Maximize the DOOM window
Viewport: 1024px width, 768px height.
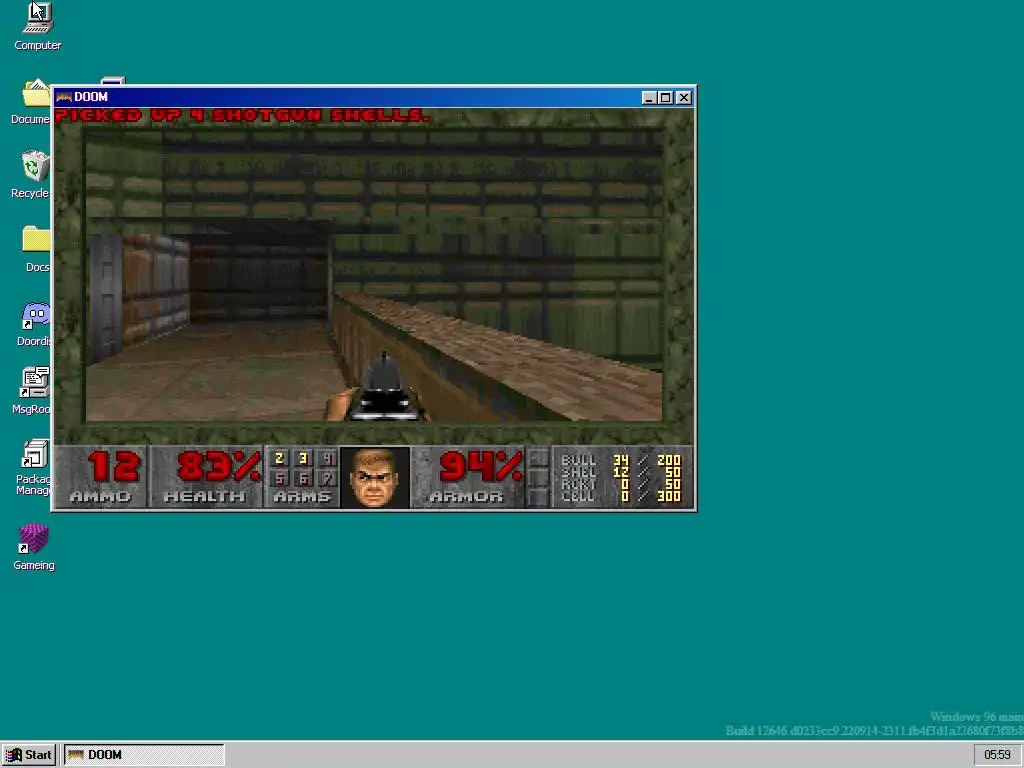665,98
